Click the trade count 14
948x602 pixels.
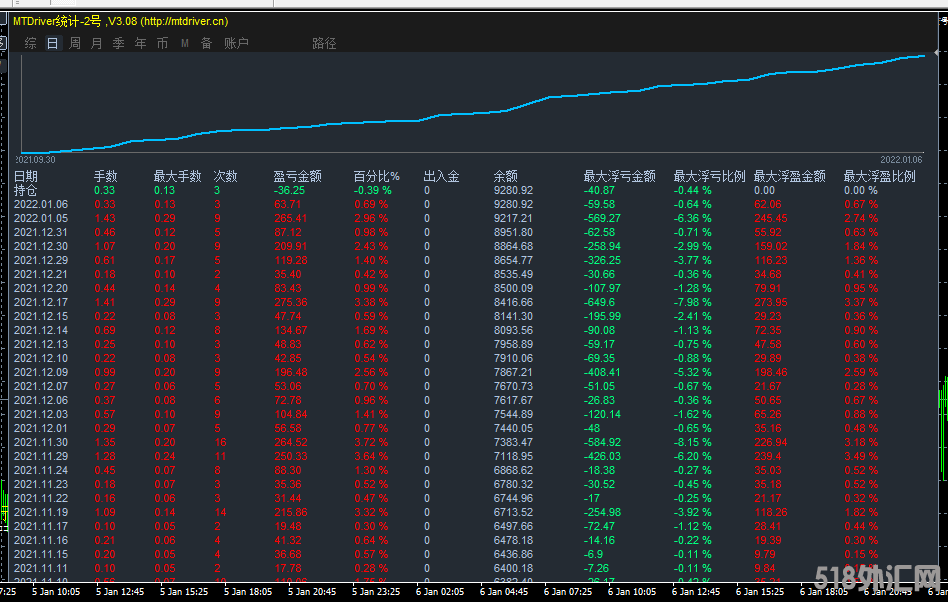220,512
